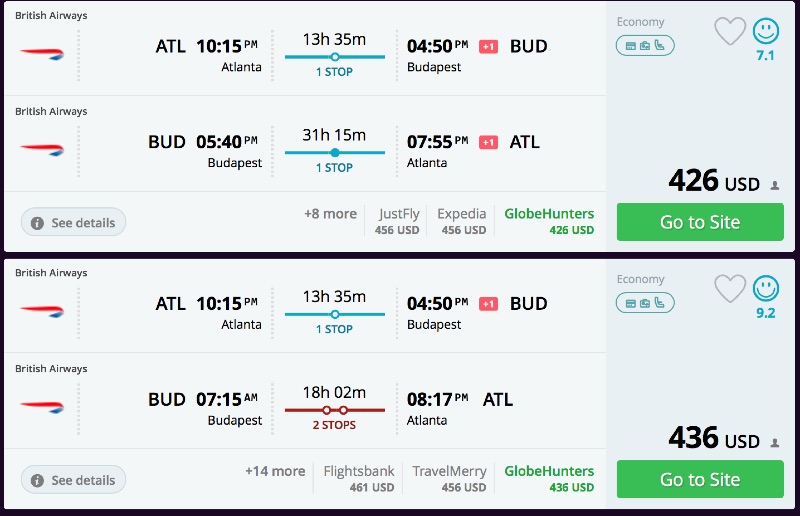
Task: Favorite the 436 USD flight with heart icon
Action: point(730,289)
